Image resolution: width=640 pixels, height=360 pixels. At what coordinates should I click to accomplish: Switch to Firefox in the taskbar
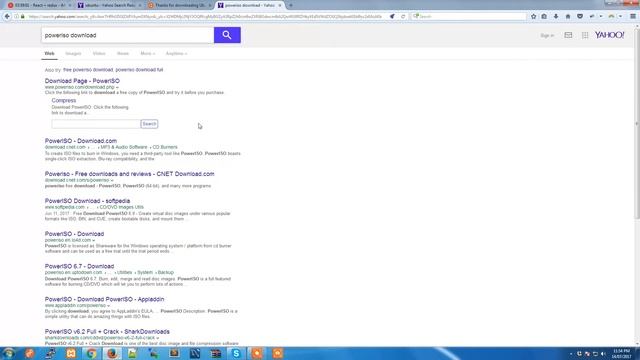(x=112, y=353)
